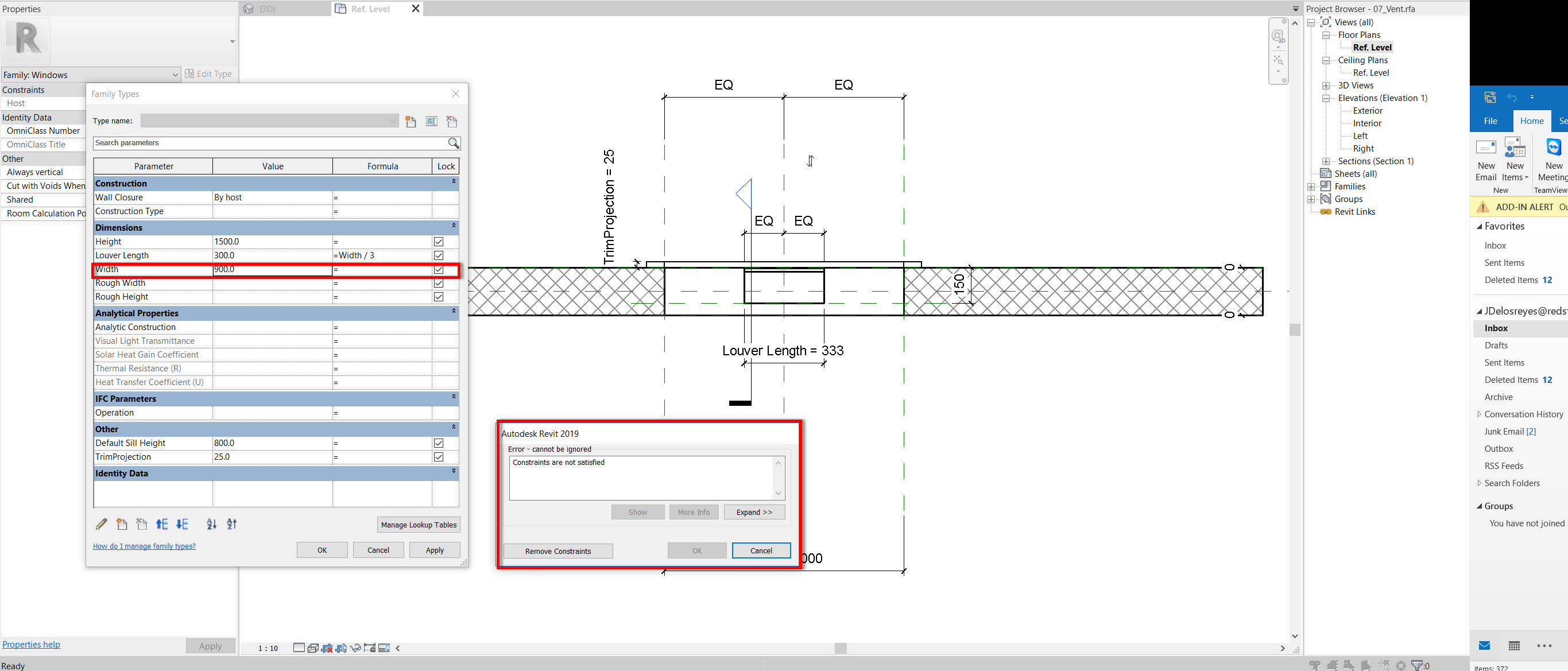Toggle Lock checkbox for Default Sill Height
The width and height of the screenshot is (1568, 671).
point(438,443)
